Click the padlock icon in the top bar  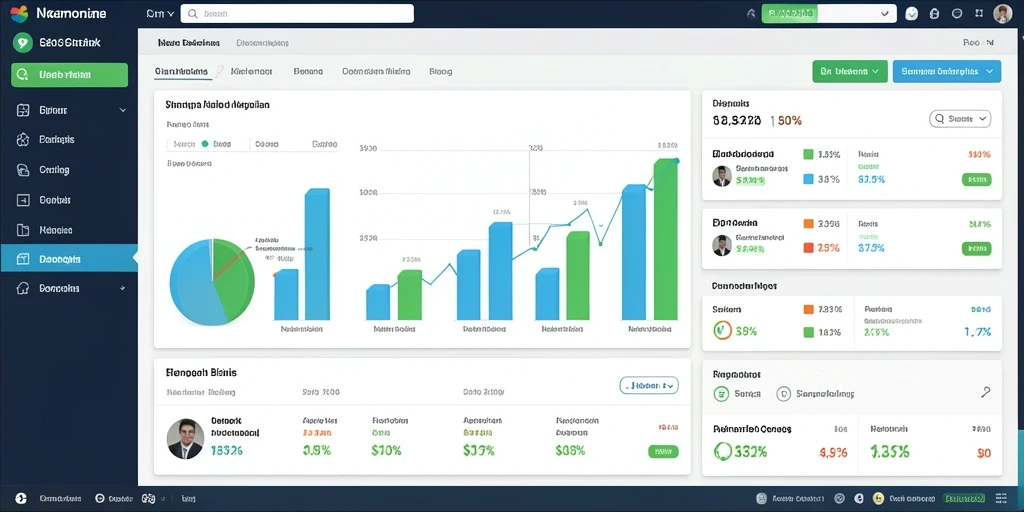[x=934, y=14]
